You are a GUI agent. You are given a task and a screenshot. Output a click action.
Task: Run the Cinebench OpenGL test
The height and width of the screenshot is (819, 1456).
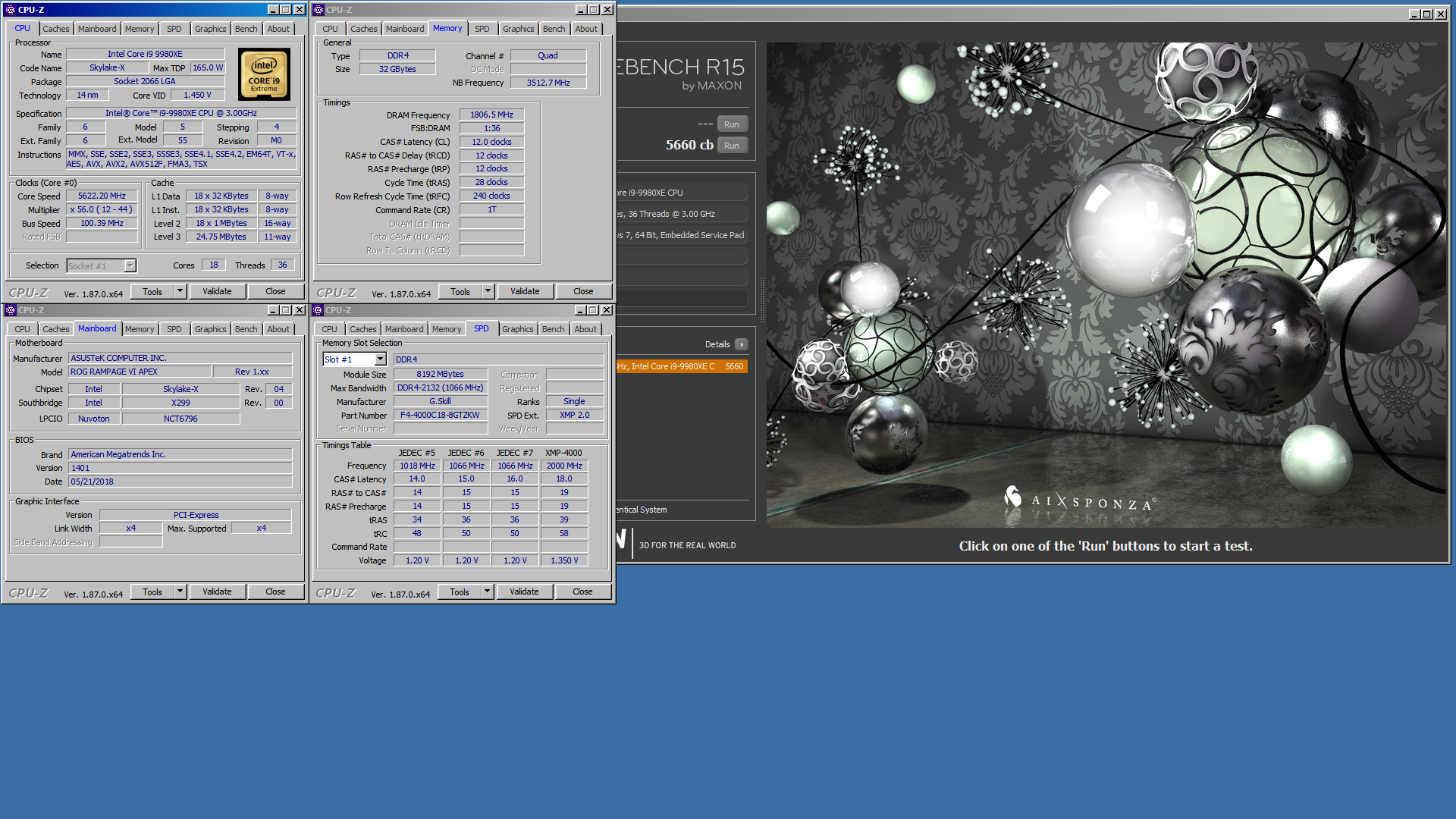click(x=732, y=124)
